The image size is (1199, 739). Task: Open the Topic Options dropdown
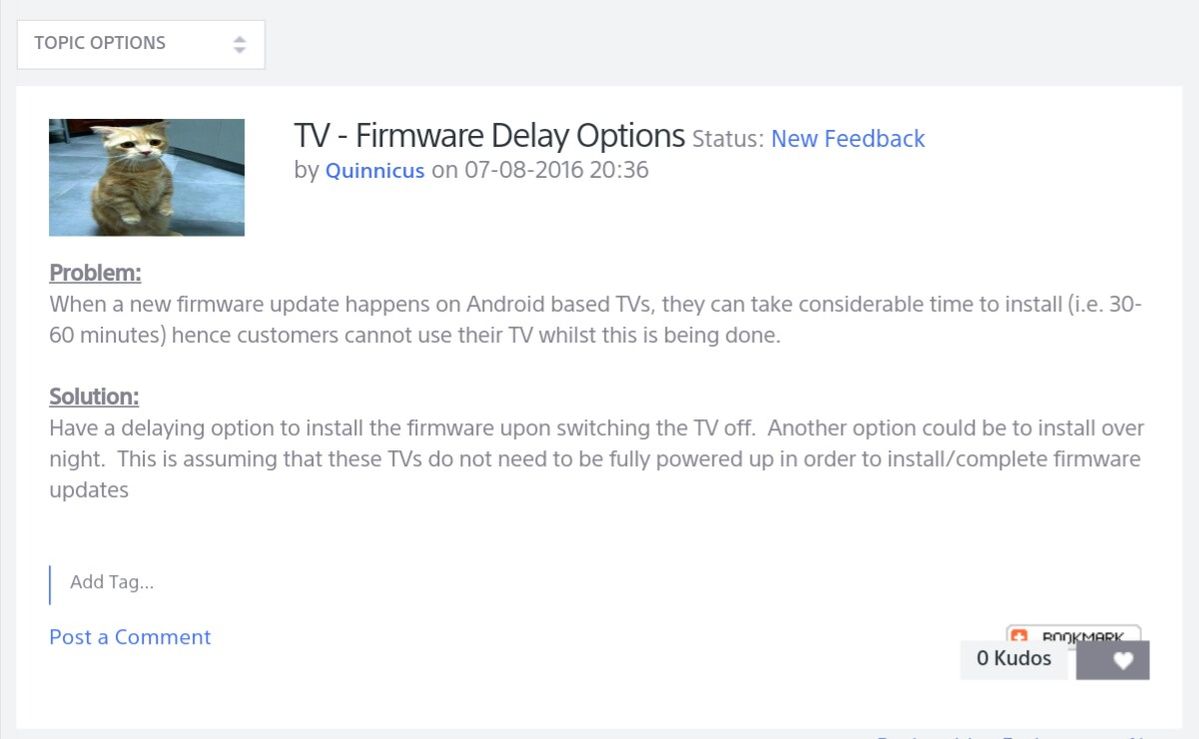140,44
